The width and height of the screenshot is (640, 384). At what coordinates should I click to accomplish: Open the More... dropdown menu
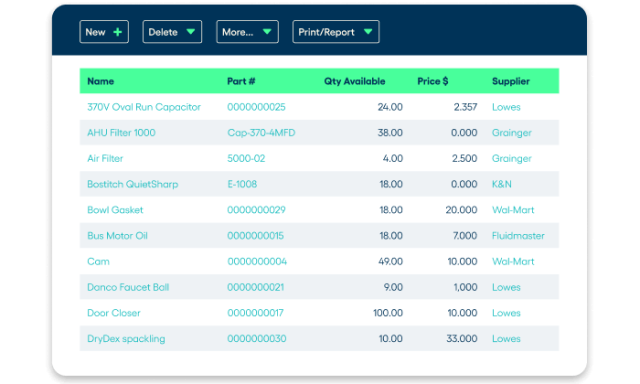point(247,32)
